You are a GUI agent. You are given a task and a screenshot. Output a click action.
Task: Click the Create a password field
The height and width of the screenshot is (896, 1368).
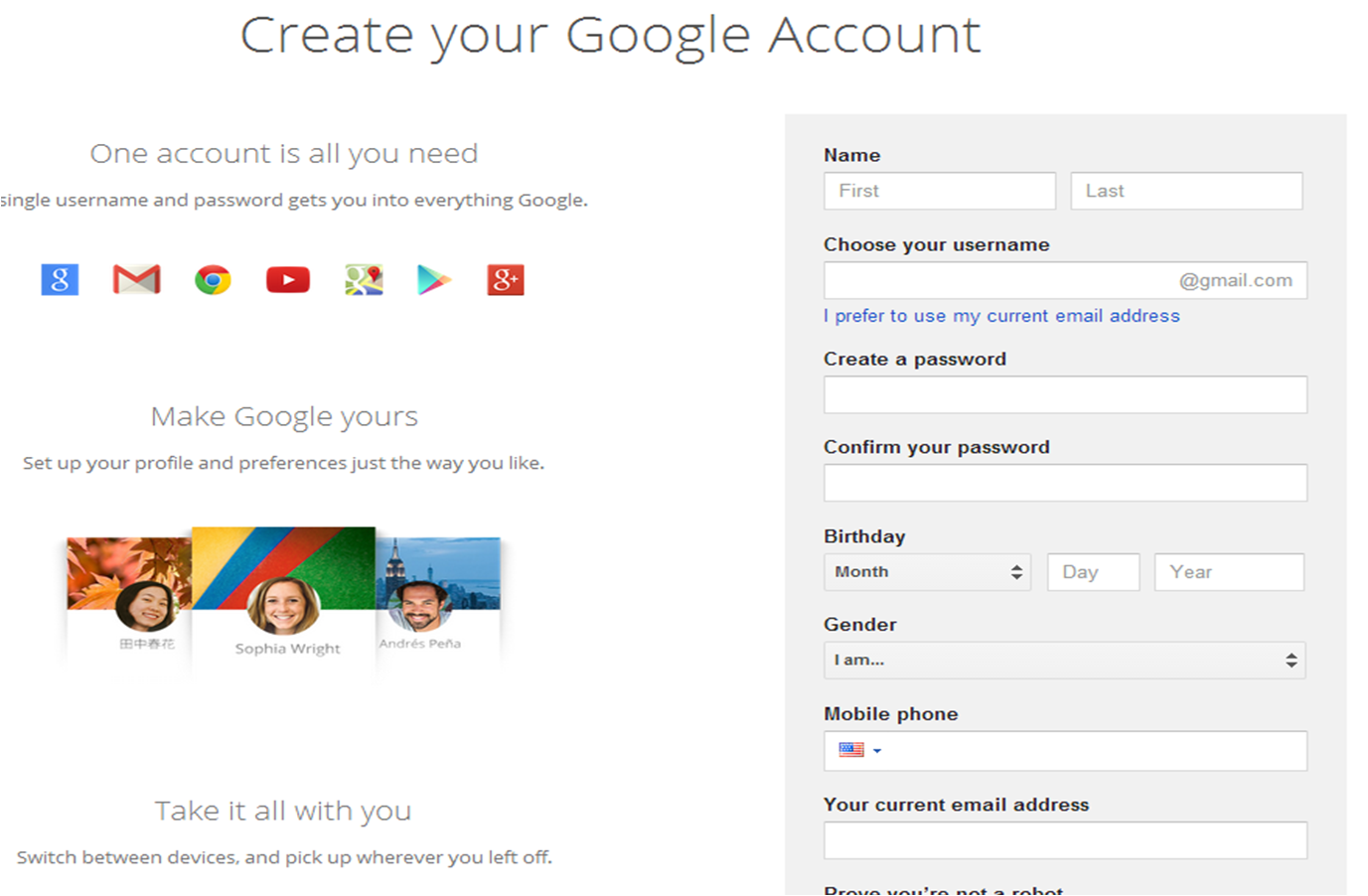point(1065,394)
